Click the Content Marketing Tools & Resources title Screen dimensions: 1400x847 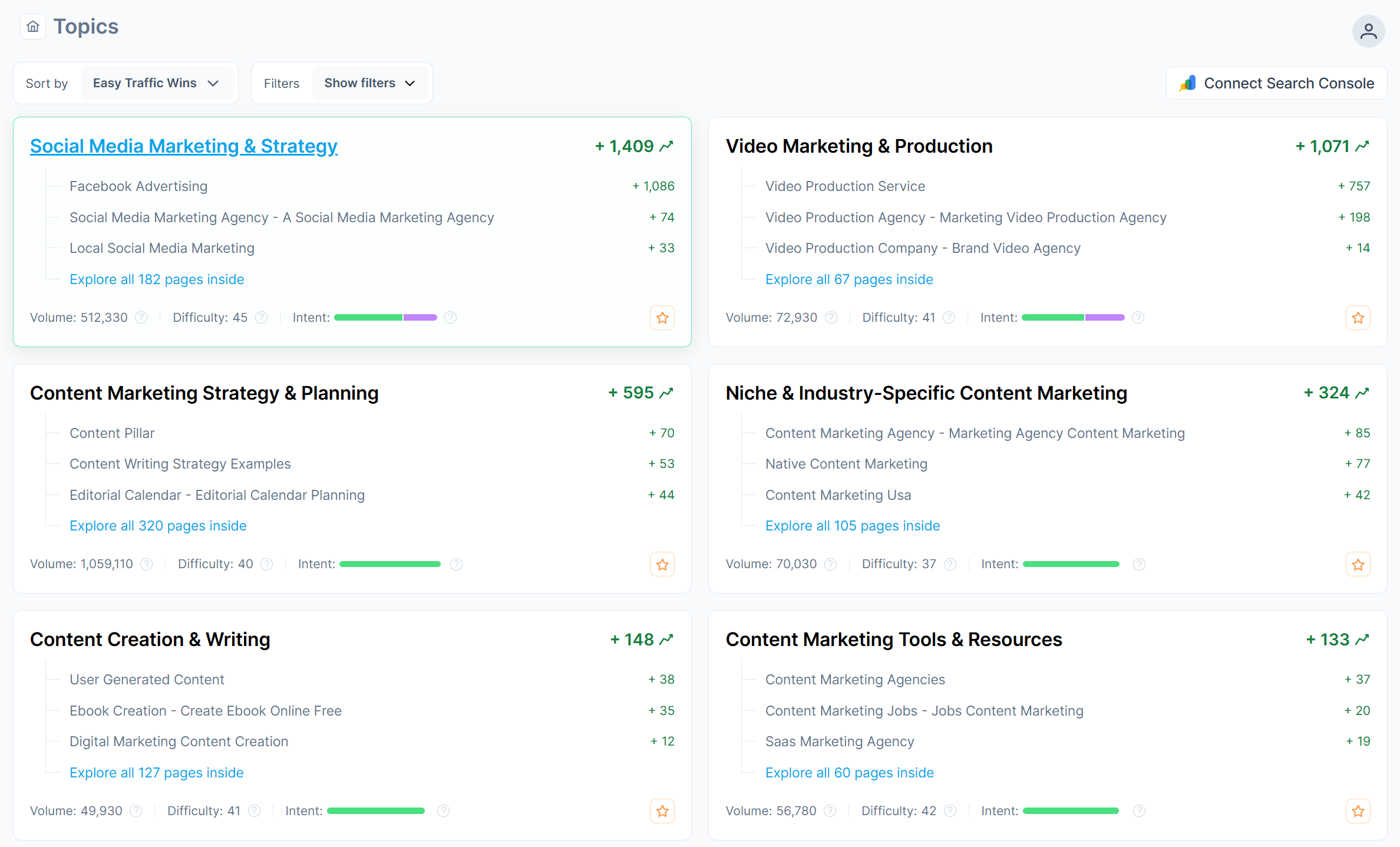[x=893, y=640]
